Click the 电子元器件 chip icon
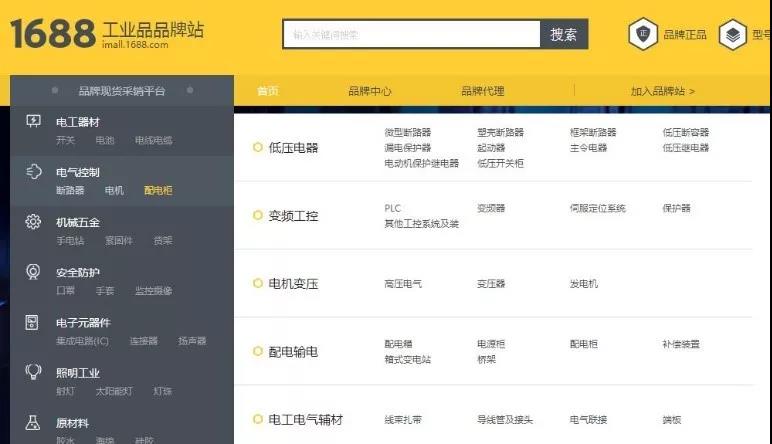 click(x=33, y=322)
